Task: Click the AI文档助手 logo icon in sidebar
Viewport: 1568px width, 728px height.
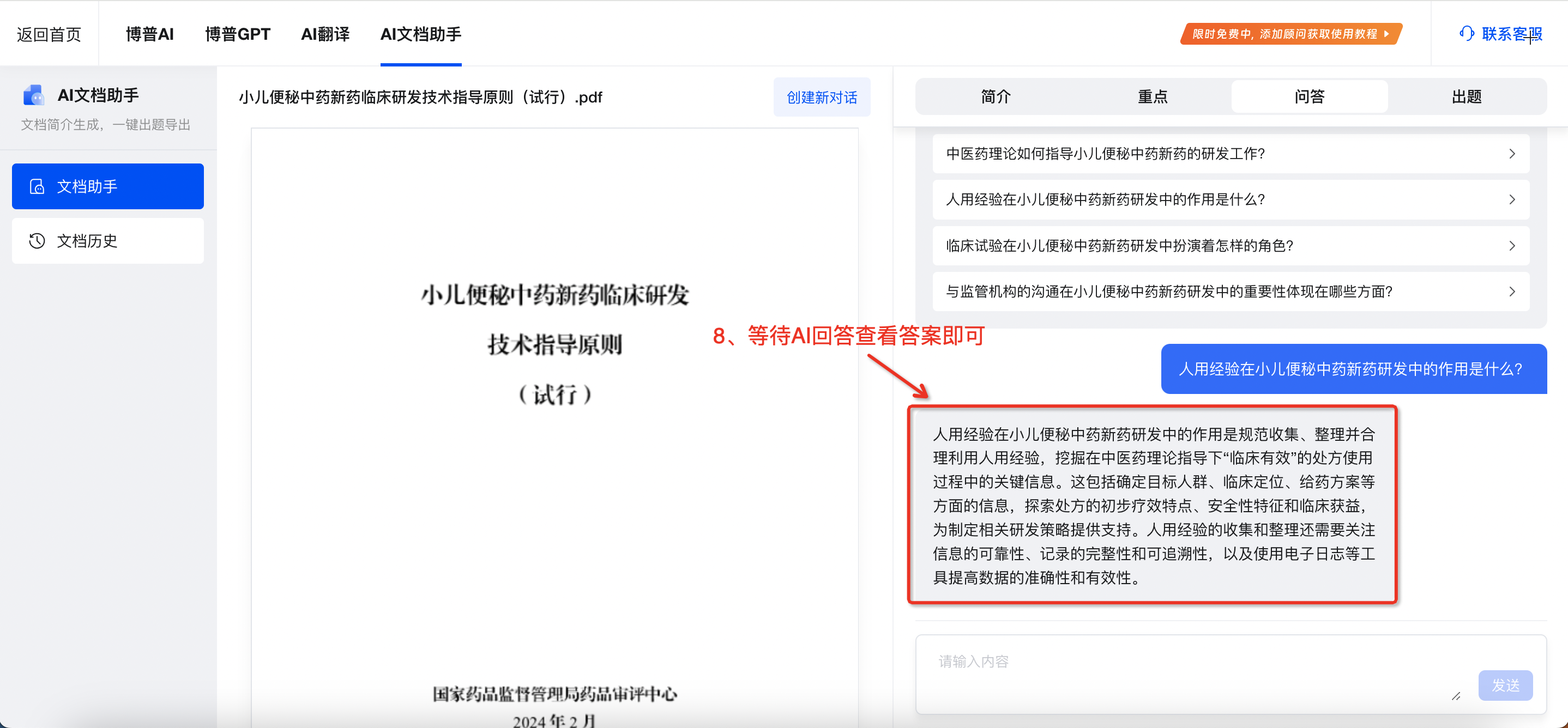Action: [x=34, y=95]
